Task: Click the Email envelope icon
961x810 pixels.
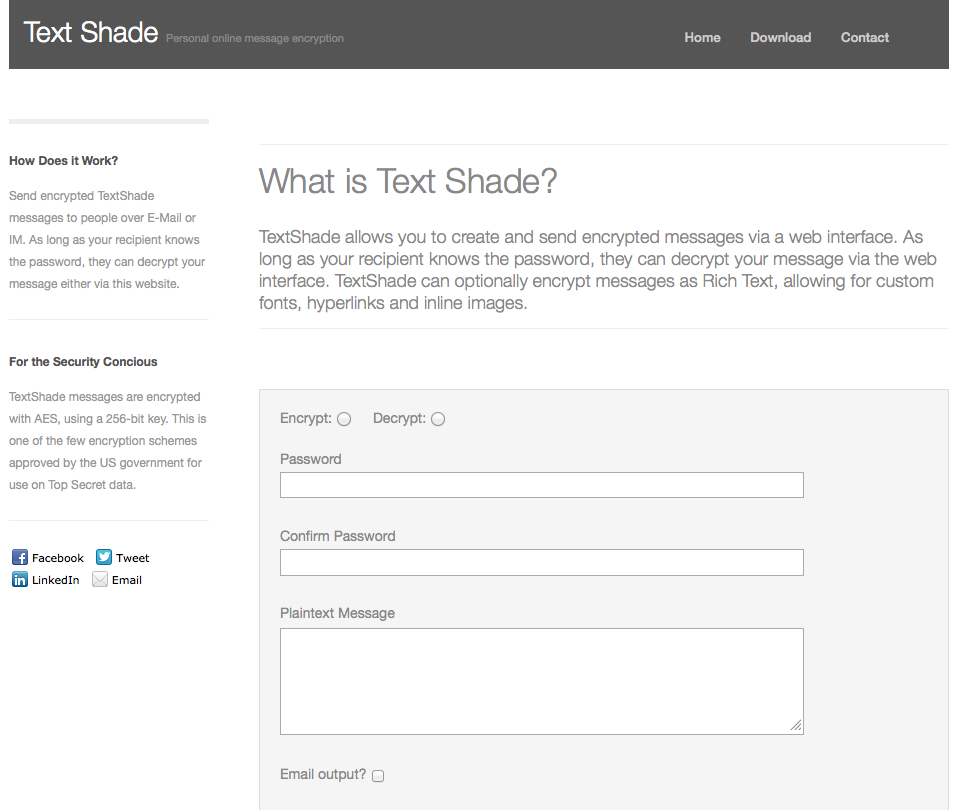Action: tap(101, 579)
